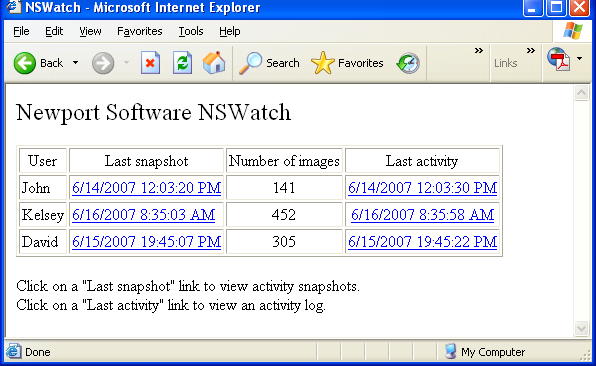
Task: Click the "Last activity" column header
Action: [422, 161]
